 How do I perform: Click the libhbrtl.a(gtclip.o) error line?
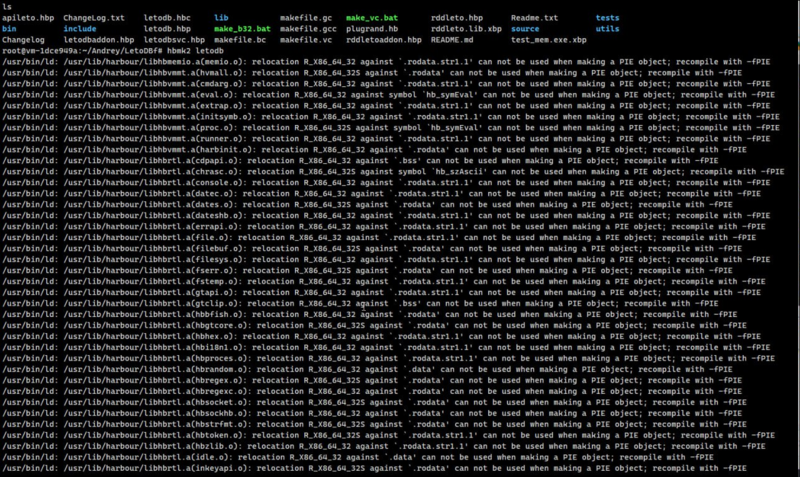pos(360,304)
